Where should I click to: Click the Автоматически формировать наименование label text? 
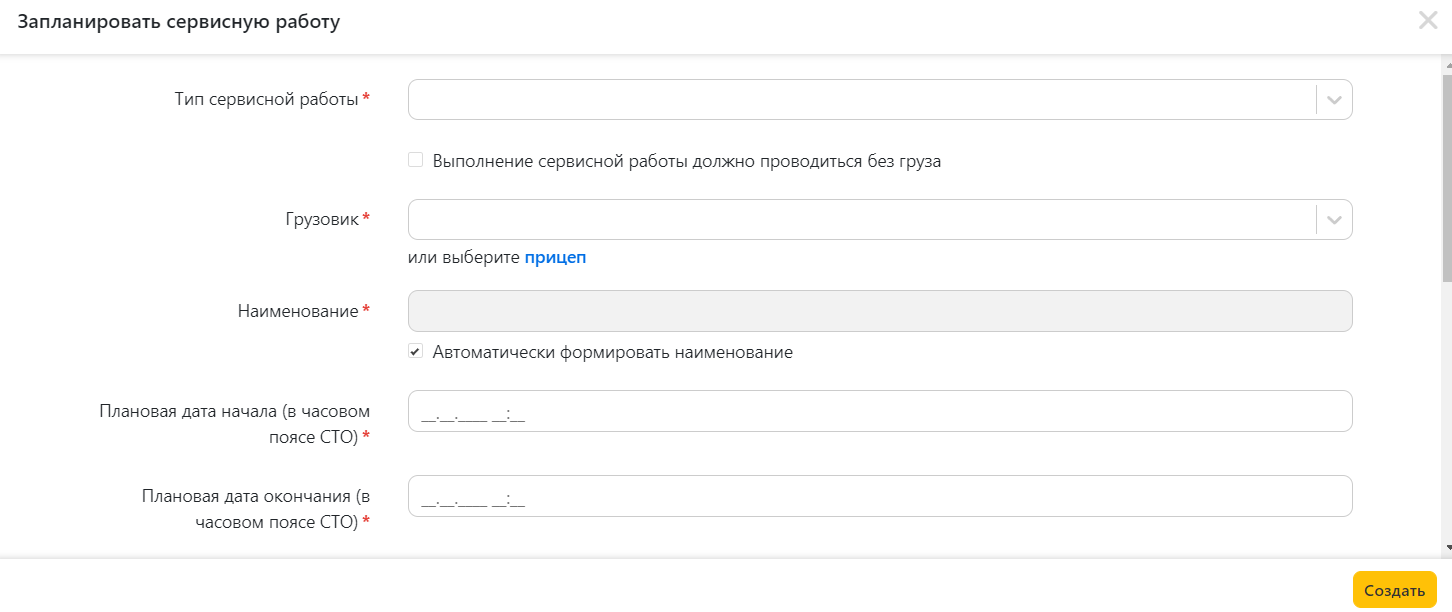(612, 352)
